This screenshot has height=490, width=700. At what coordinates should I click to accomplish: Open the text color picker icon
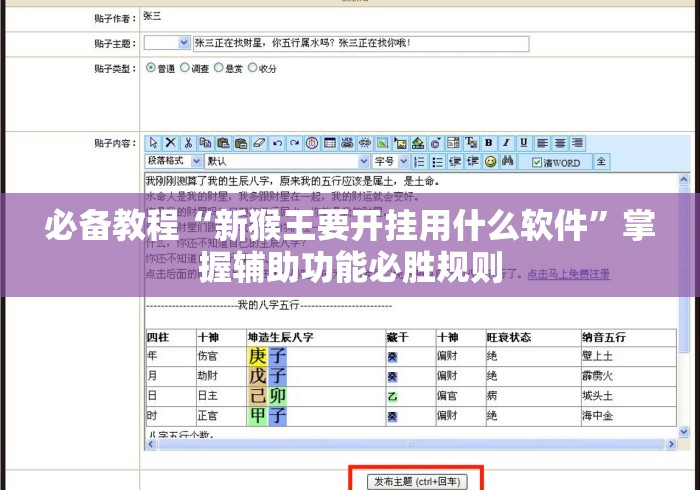(x=471, y=143)
